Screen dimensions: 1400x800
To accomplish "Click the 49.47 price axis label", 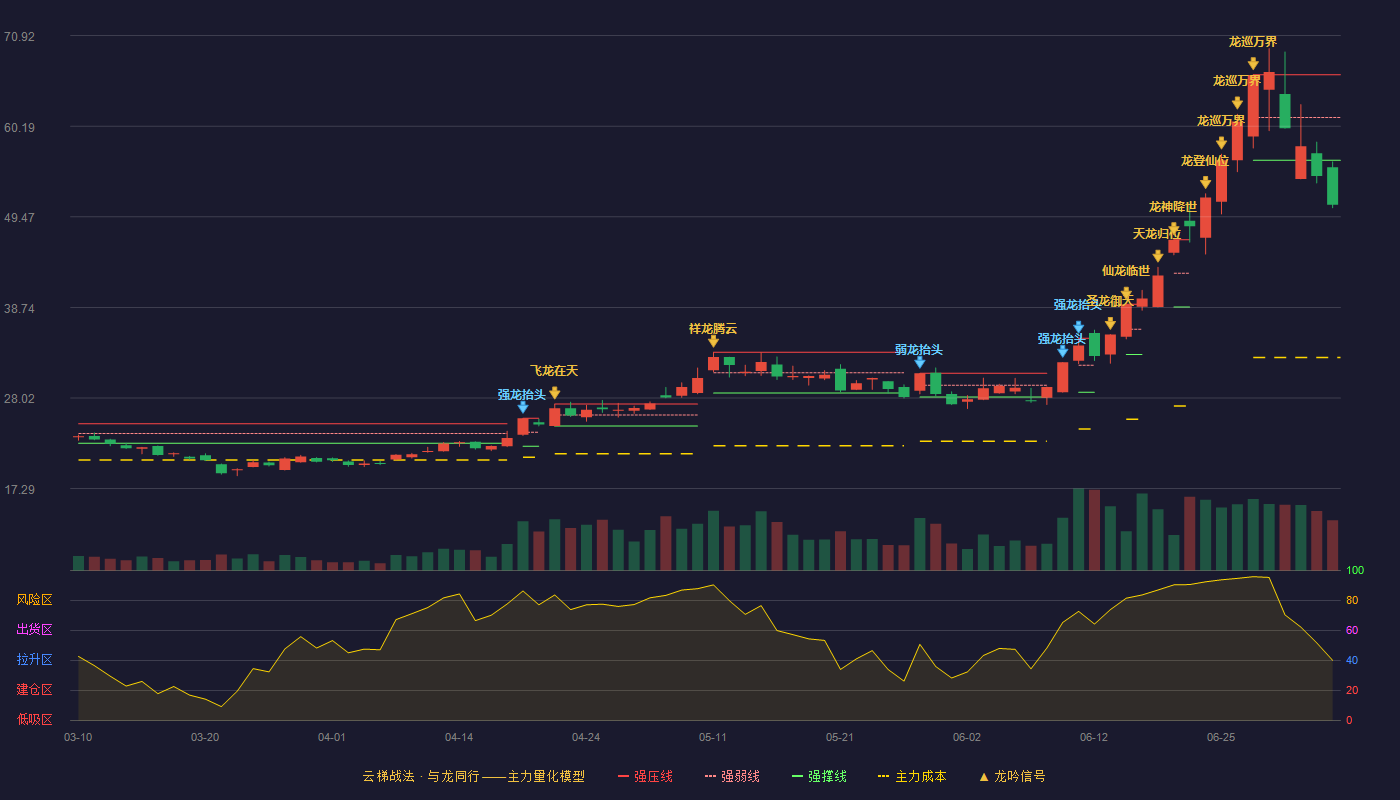I will (x=19, y=218).
